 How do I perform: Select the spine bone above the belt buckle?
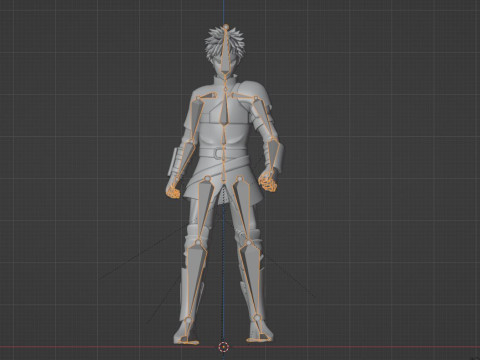224,135
